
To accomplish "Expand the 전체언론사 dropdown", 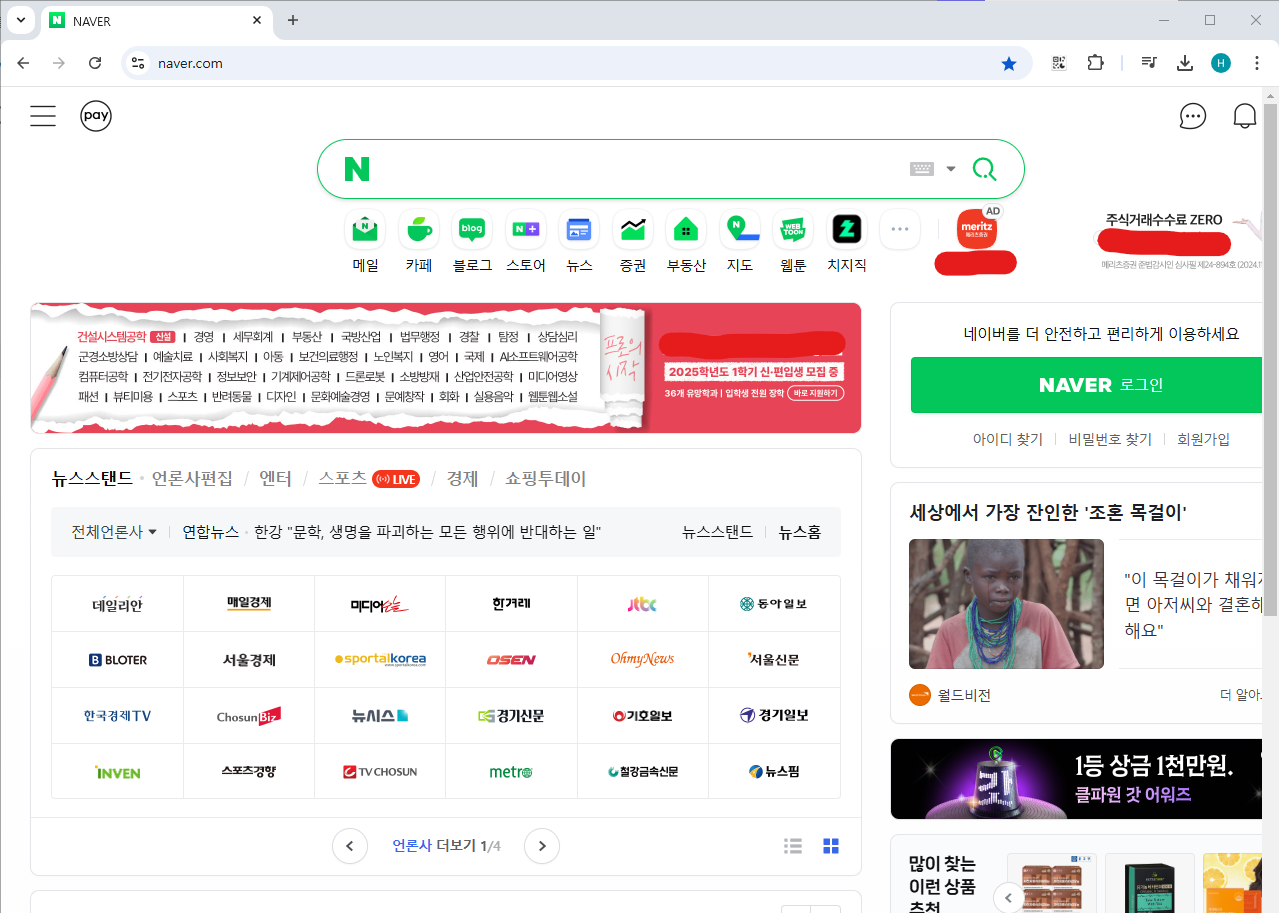I will (x=114, y=532).
